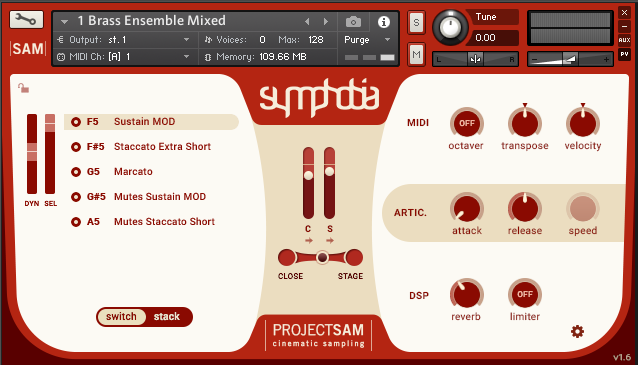Open the Purge dropdown menu
The image size is (638, 365).
367,40
